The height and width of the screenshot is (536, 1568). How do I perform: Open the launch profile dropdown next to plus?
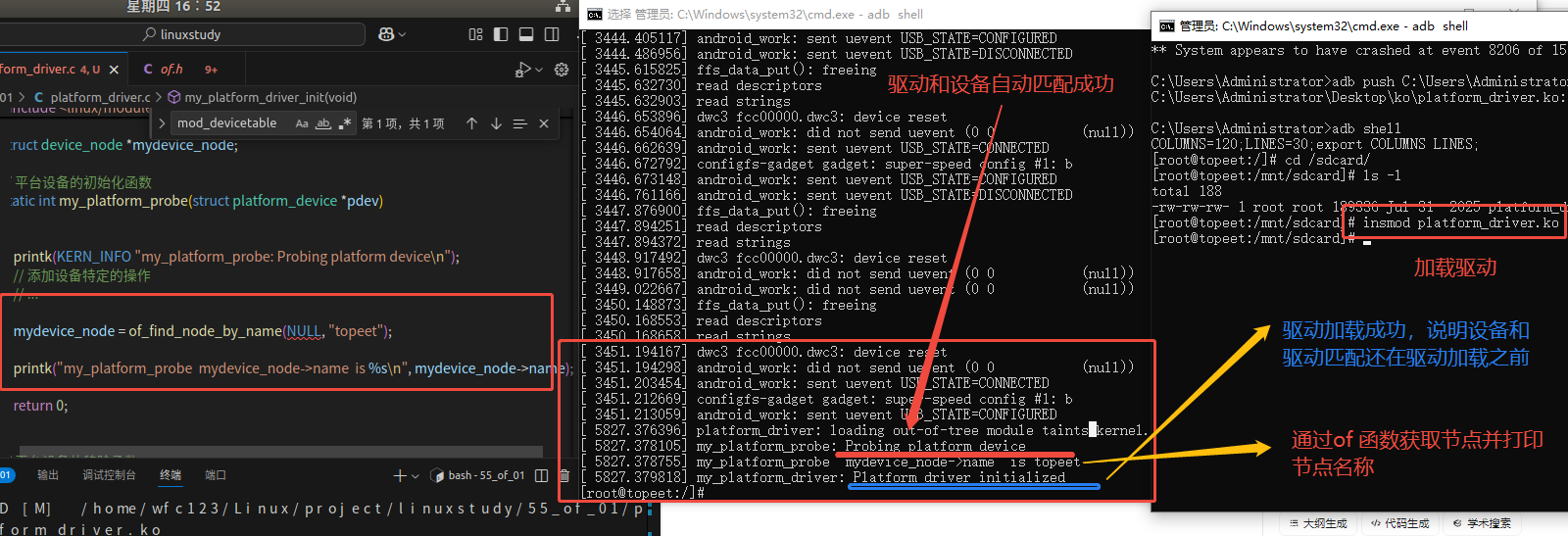(x=416, y=476)
